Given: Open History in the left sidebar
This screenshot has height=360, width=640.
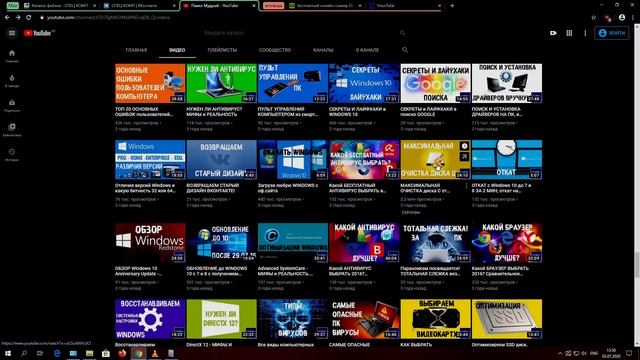Looking at the screenshot, I should pyautogui.click(x=12, y=155).
